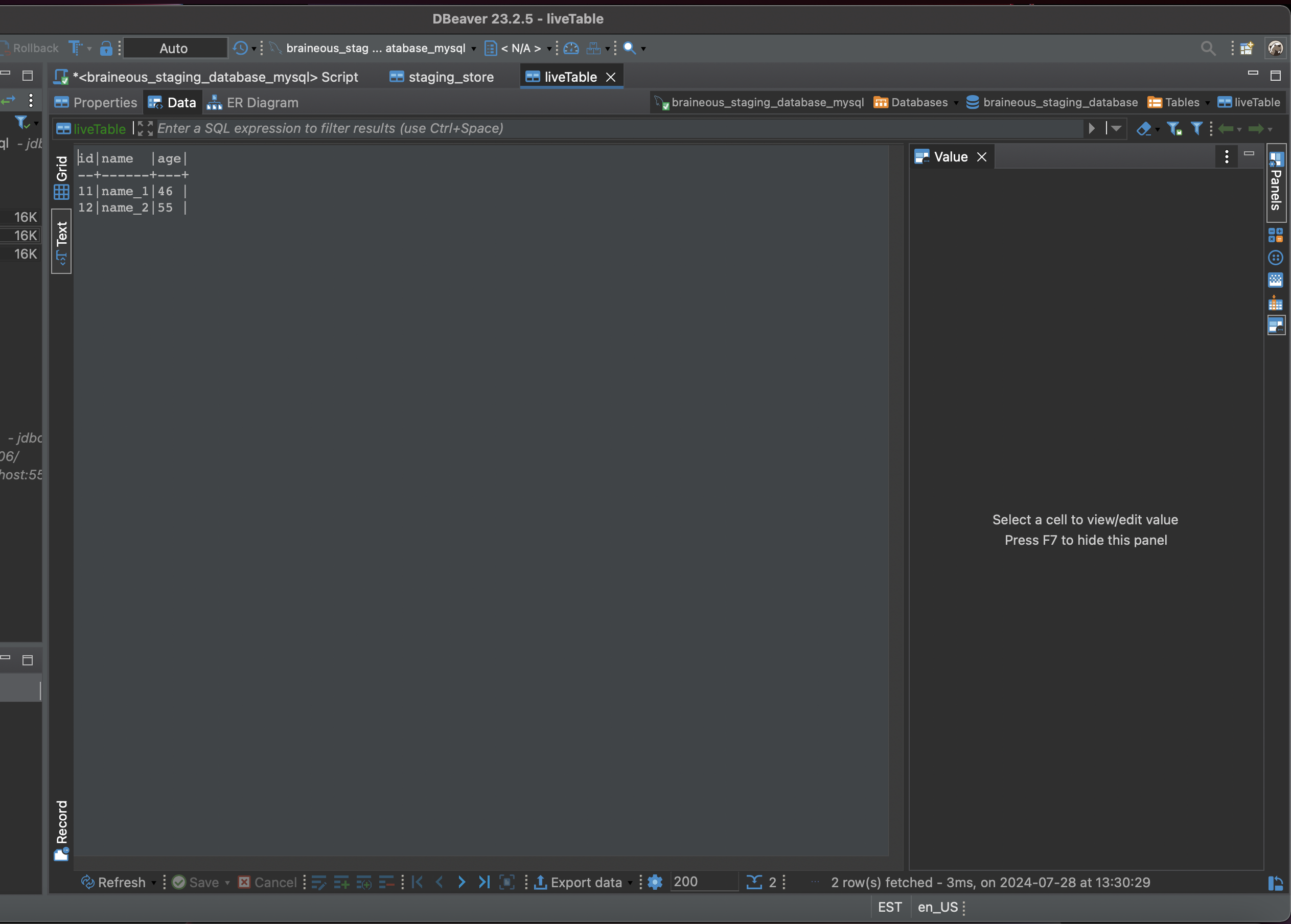Click the global search magnifier at top right
Image resolution: width=1291 pixels, height=924 pixels.
click(x=1208, y=49)
